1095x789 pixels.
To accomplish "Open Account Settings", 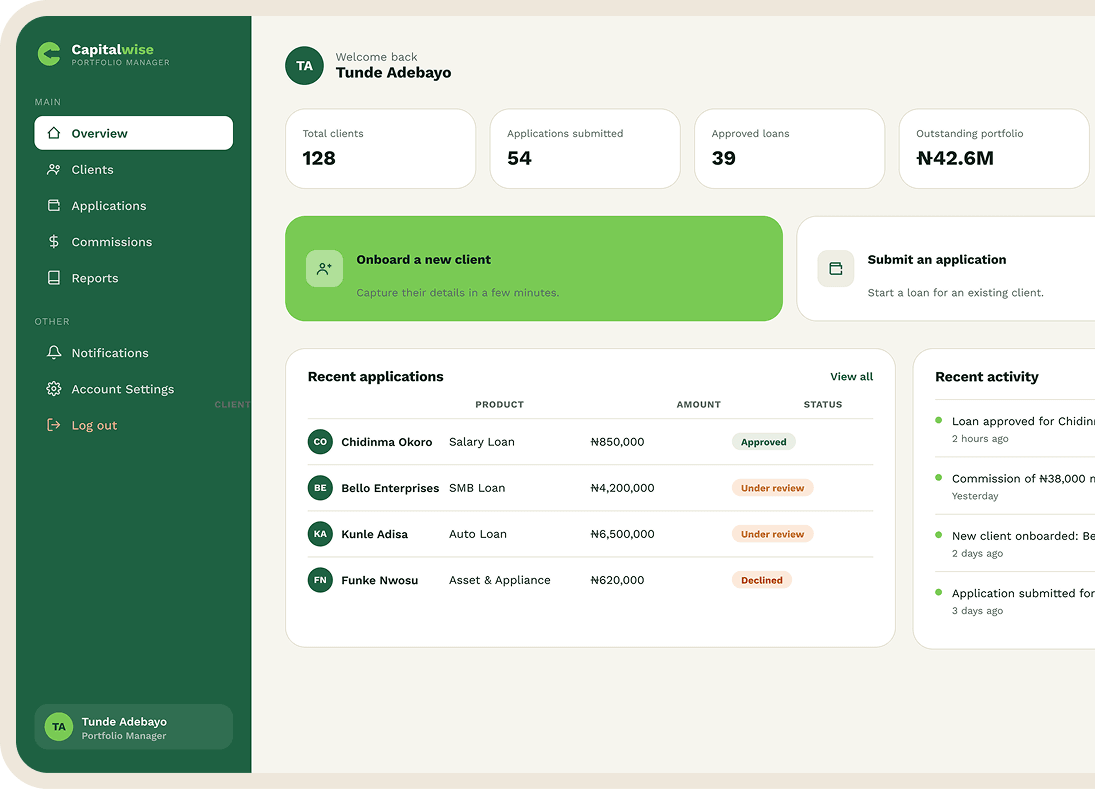I will pos(133,389).
